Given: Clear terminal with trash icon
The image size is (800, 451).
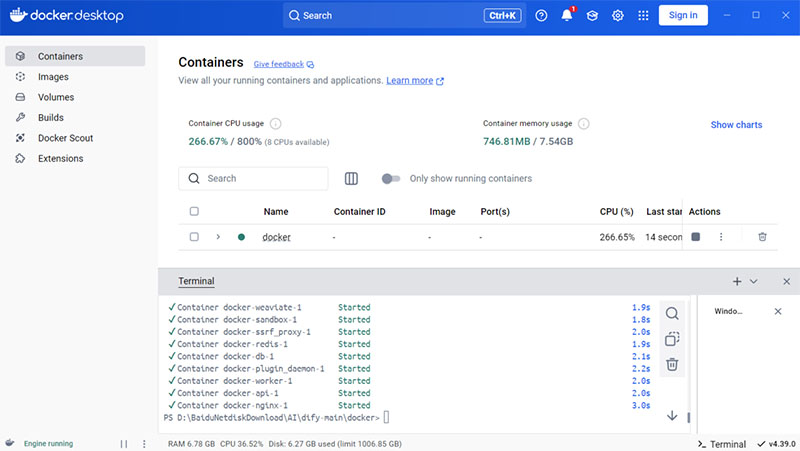Looking at the screenshot, I should point(672,364).
